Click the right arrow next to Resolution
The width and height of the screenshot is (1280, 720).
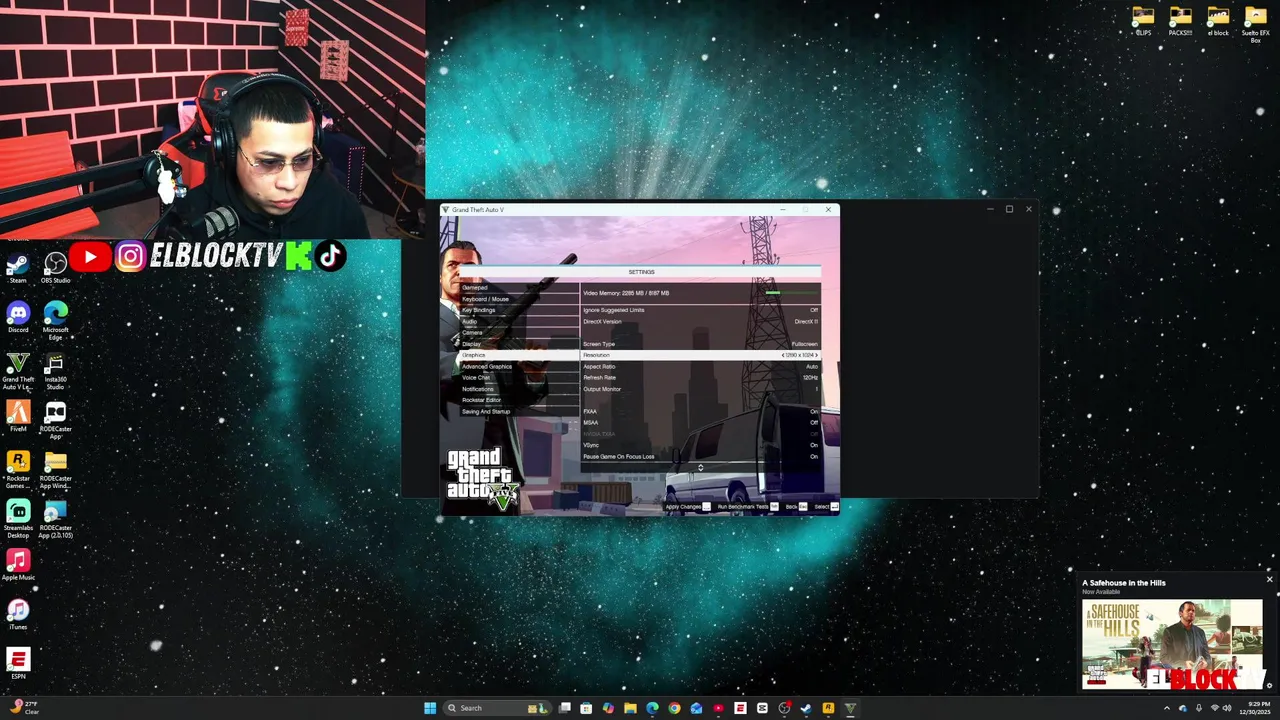click(x=816, y=355)
